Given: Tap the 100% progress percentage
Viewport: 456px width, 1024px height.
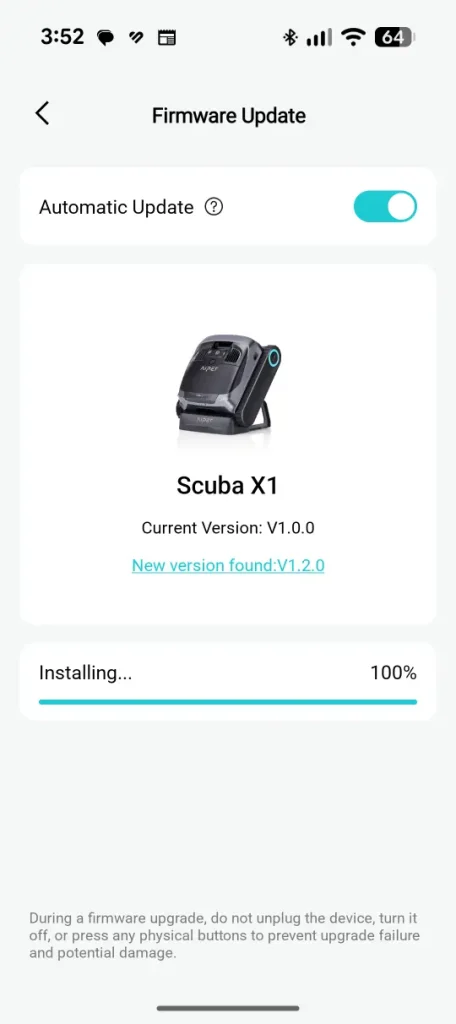Looking at the screenshot, I should (393, 673).
